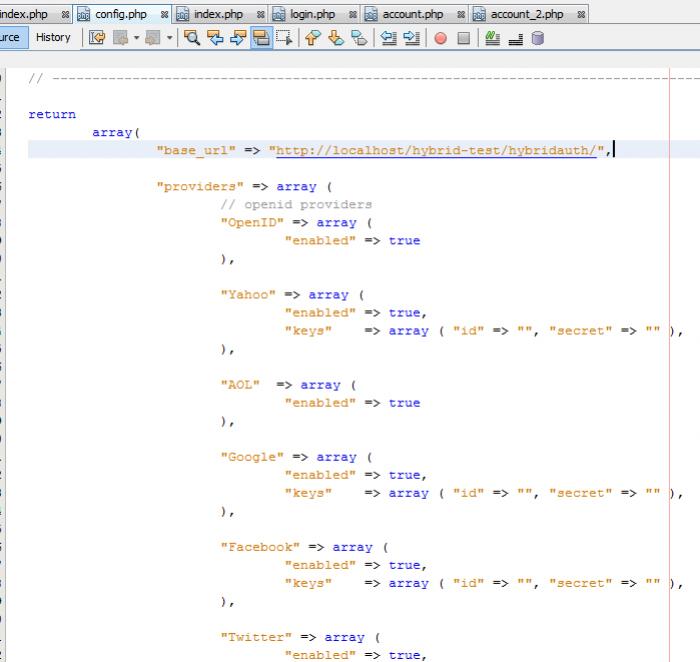Viewport: 700px width, 662px height.
Task: Toggle Bookmark on current line
Action: tap(358, 38)
